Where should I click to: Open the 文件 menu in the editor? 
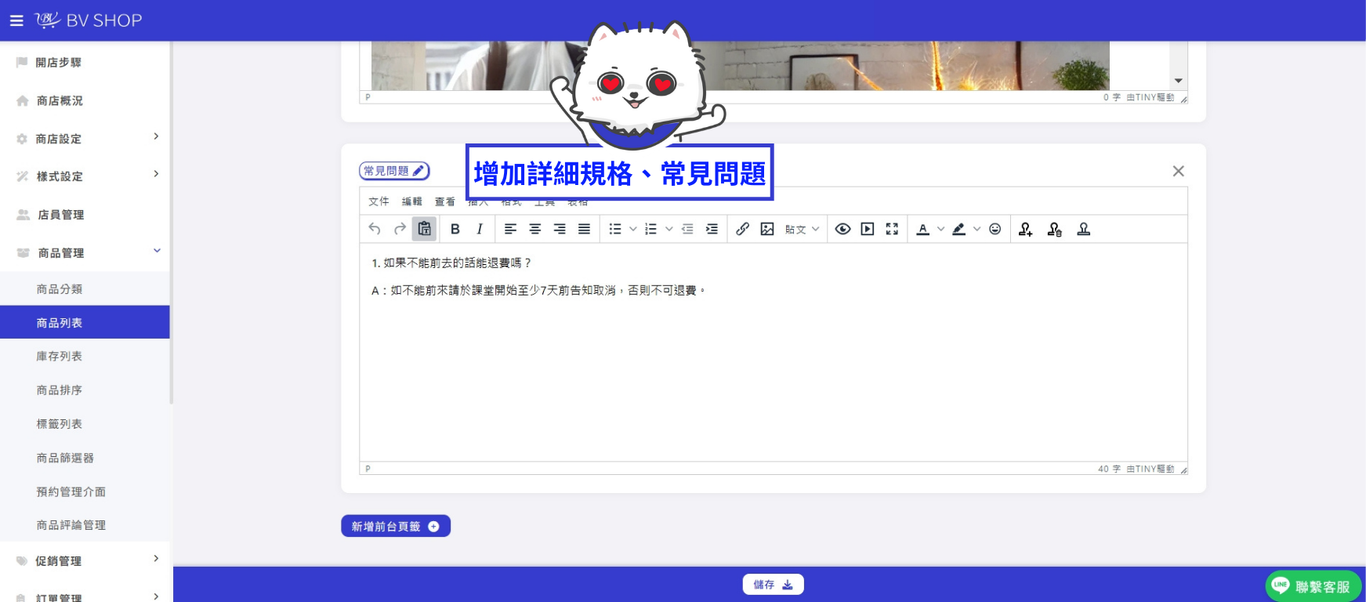point(379,202)
